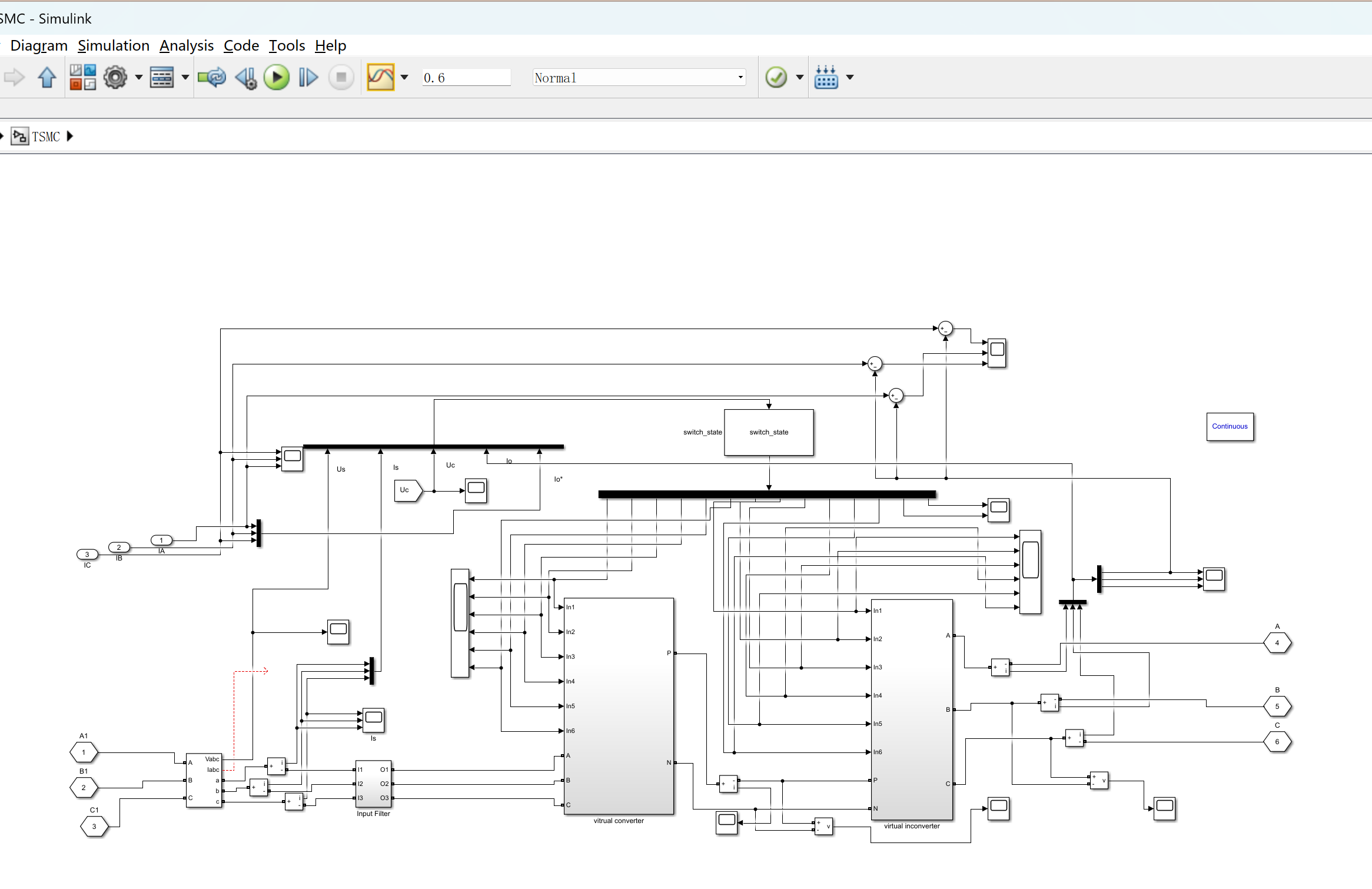Screen dimensions: 1372x889
Task: Select the three-phase V-I measurement block
Action: click(x=204, y=780)
